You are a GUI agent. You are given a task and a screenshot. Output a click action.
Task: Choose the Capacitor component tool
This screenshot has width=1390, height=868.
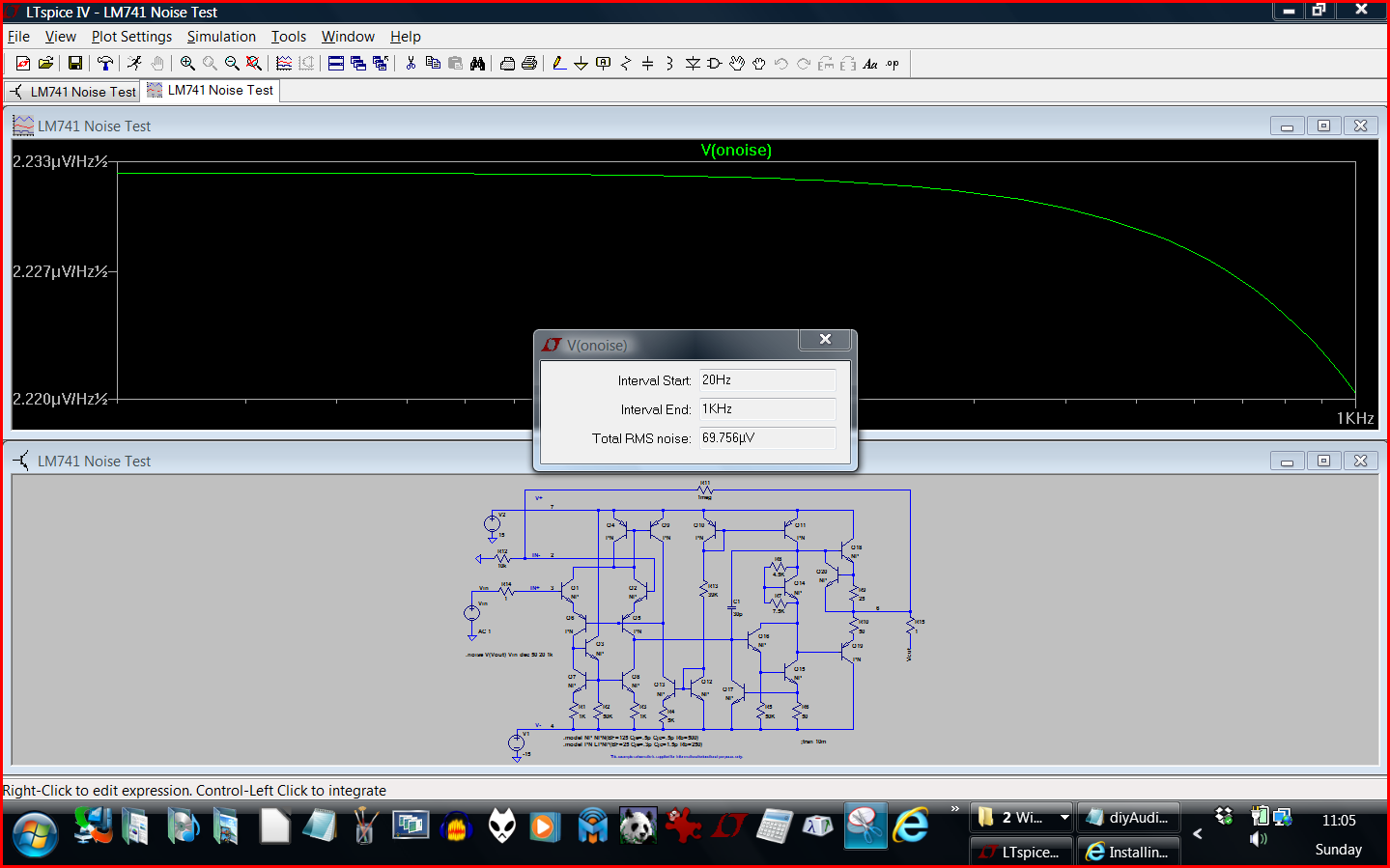tap(647, 63)
